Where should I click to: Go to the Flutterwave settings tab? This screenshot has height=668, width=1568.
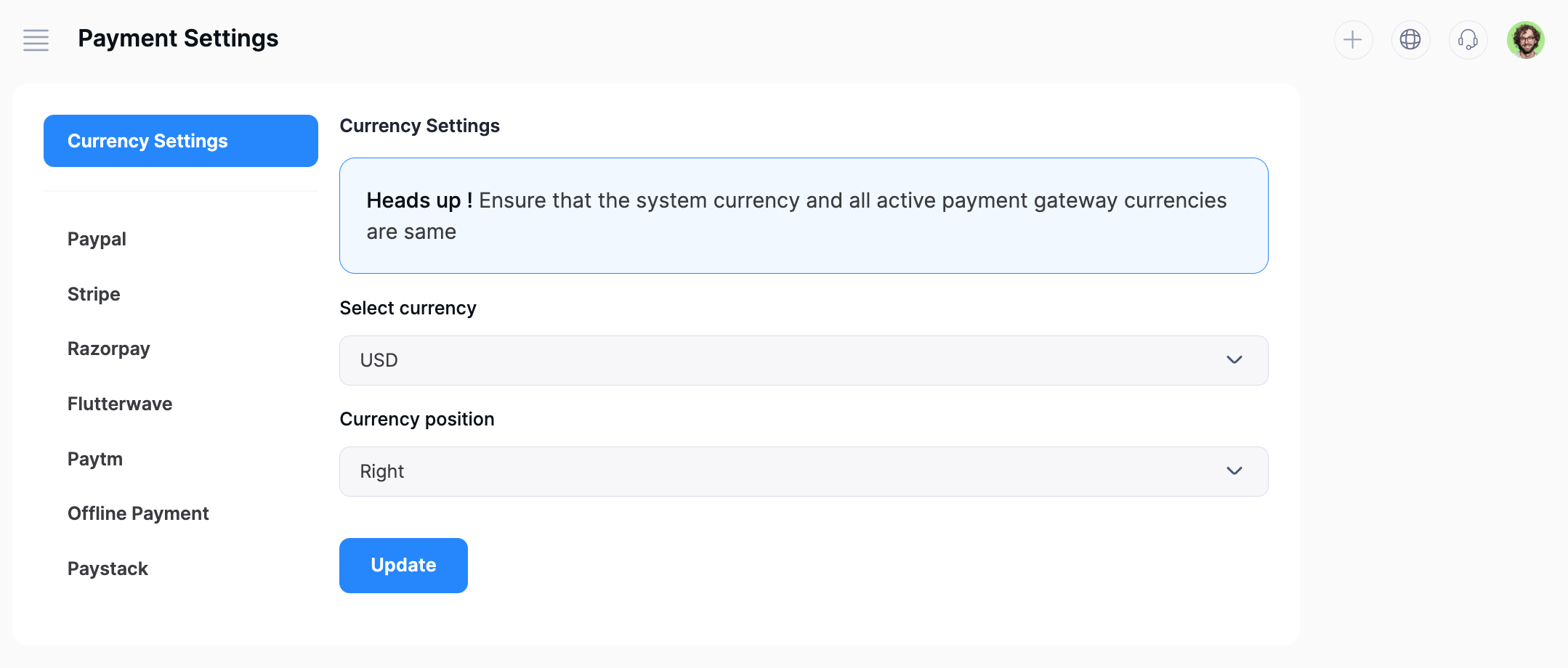coord(120,404)
